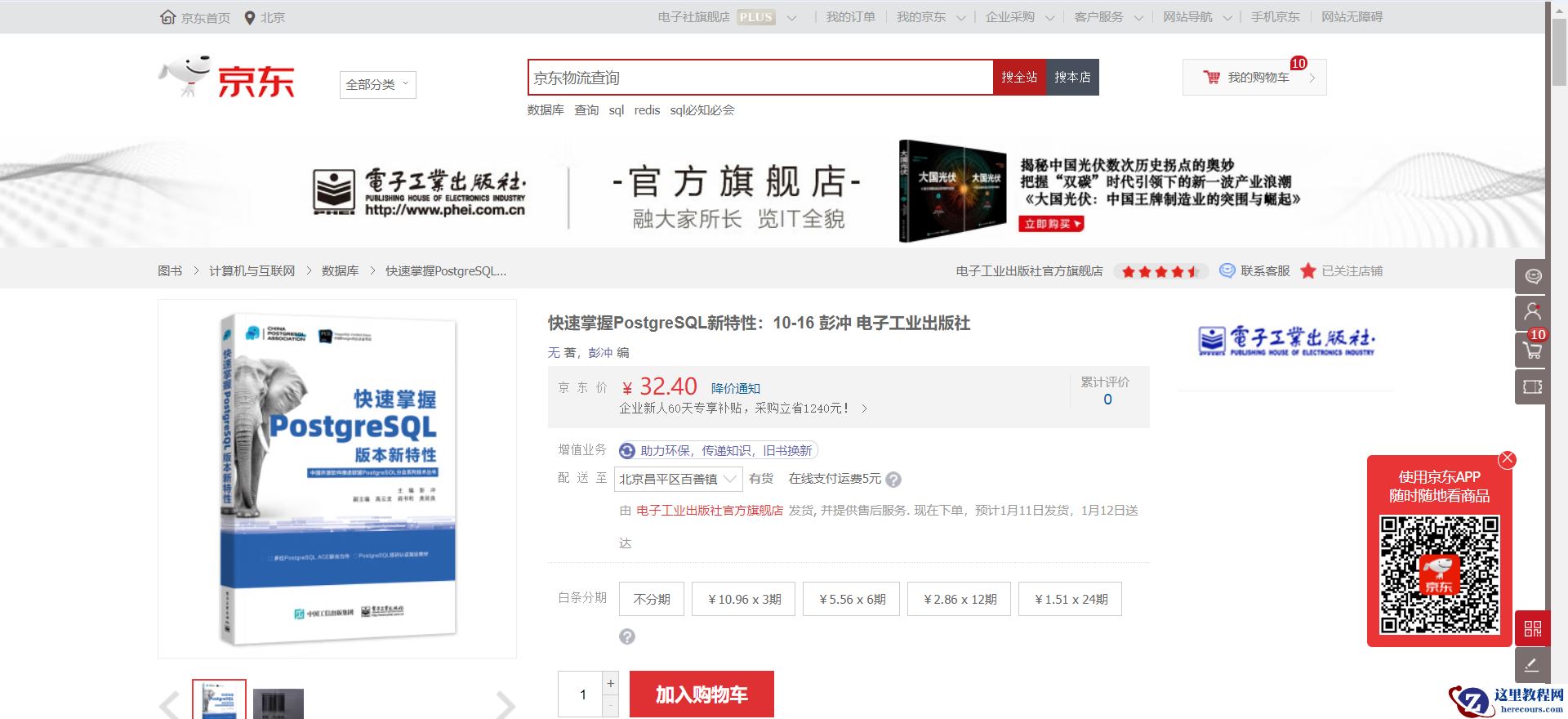Expand the 客户服务 menu
The height and width of the screenshot is (719, 1568).
click(x=1107, y=17)
